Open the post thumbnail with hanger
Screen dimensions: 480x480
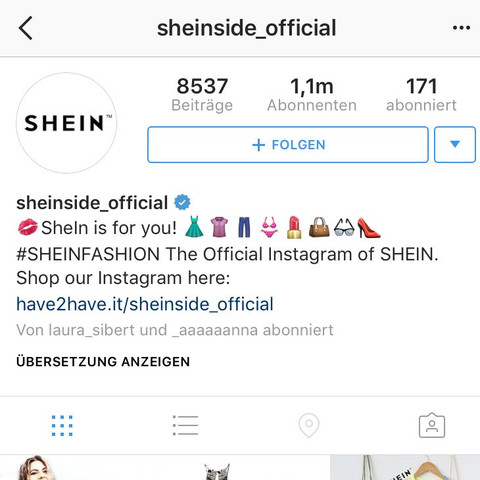click(x=405, y=467)
